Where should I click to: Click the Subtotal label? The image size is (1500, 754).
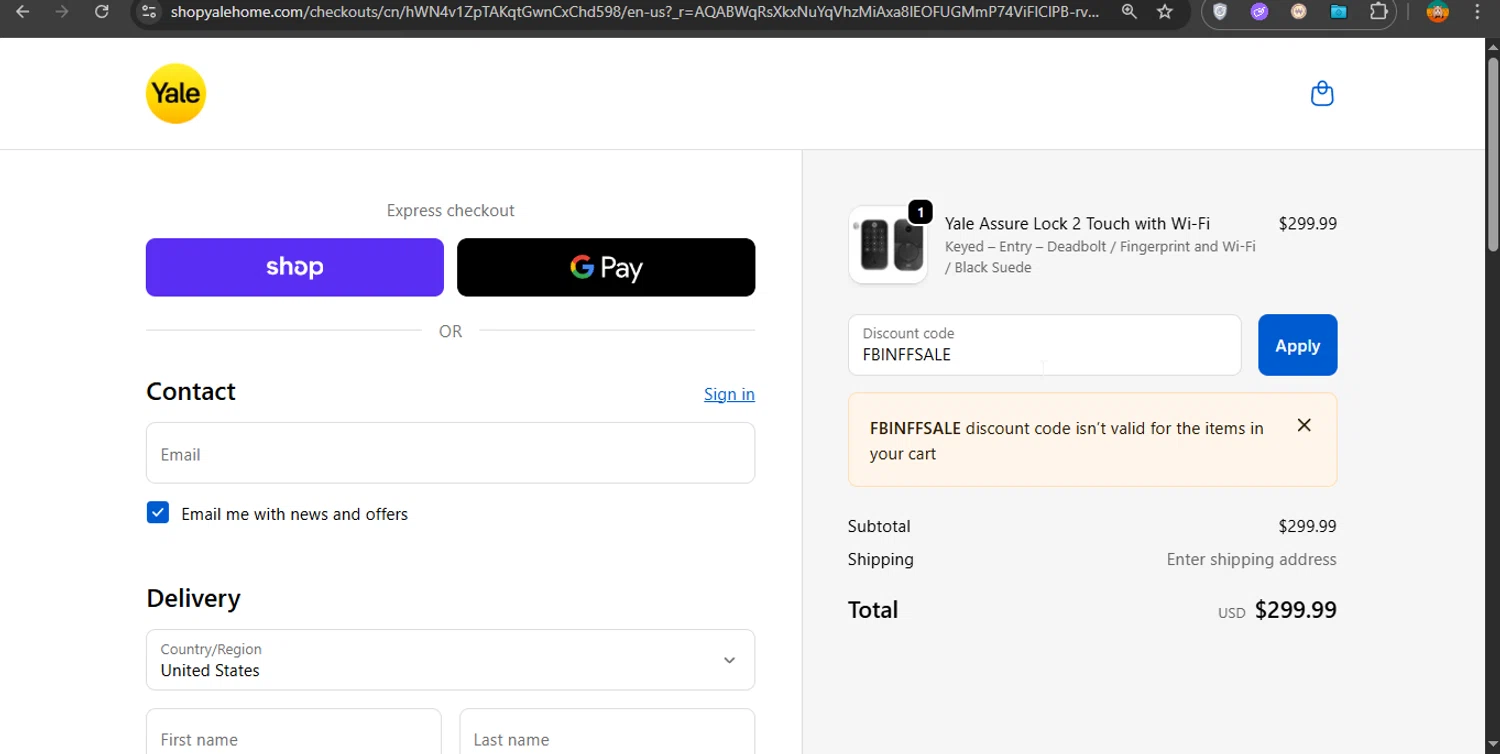(879, 526)
